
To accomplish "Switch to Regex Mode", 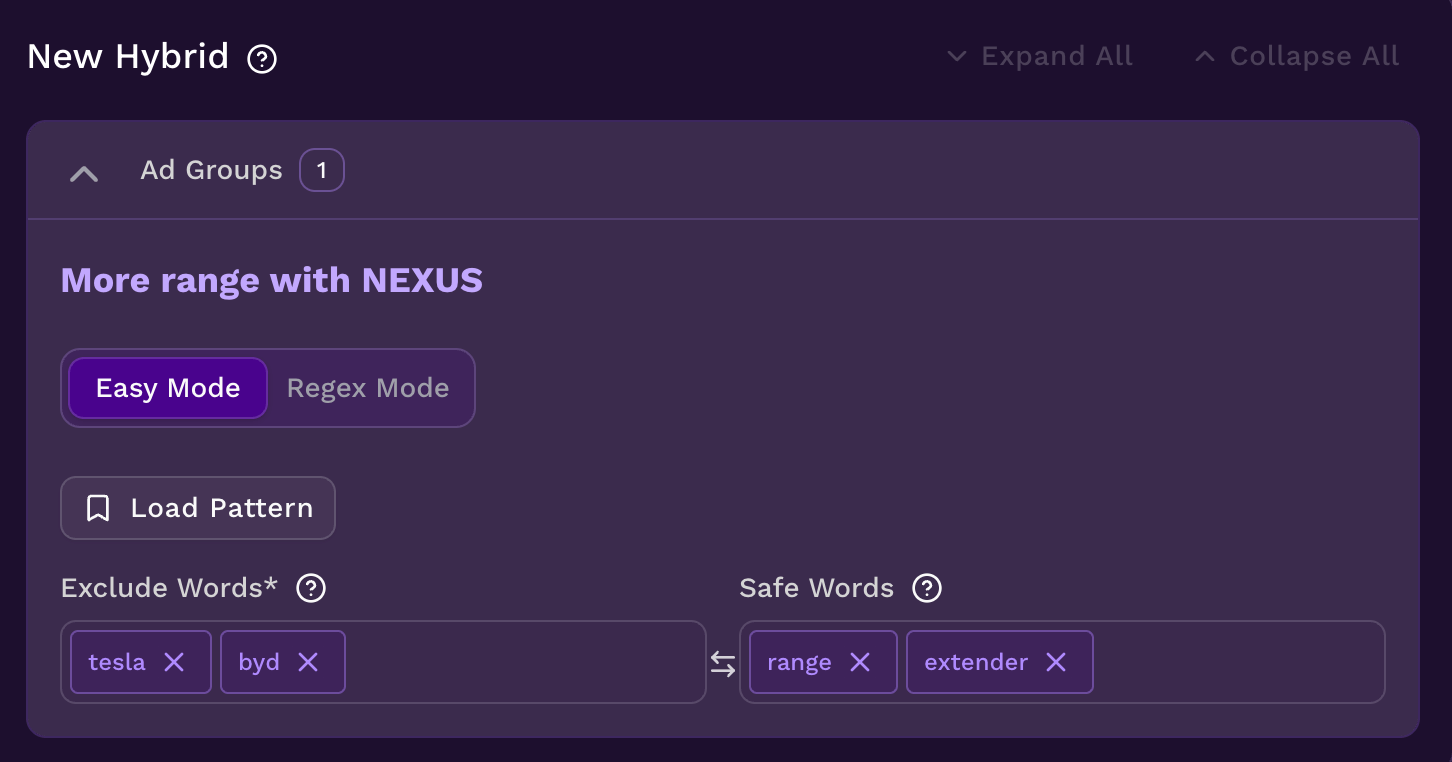I will coord(368,388).
